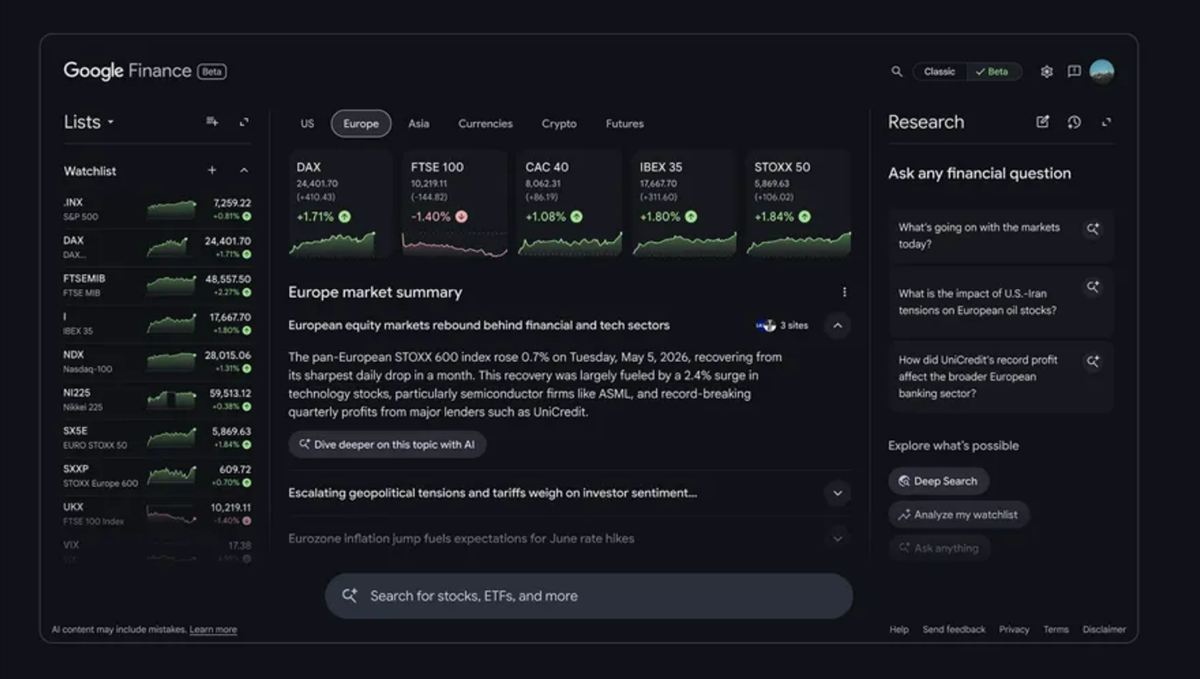Click Analyze my watchlist button

click(958, 515)
